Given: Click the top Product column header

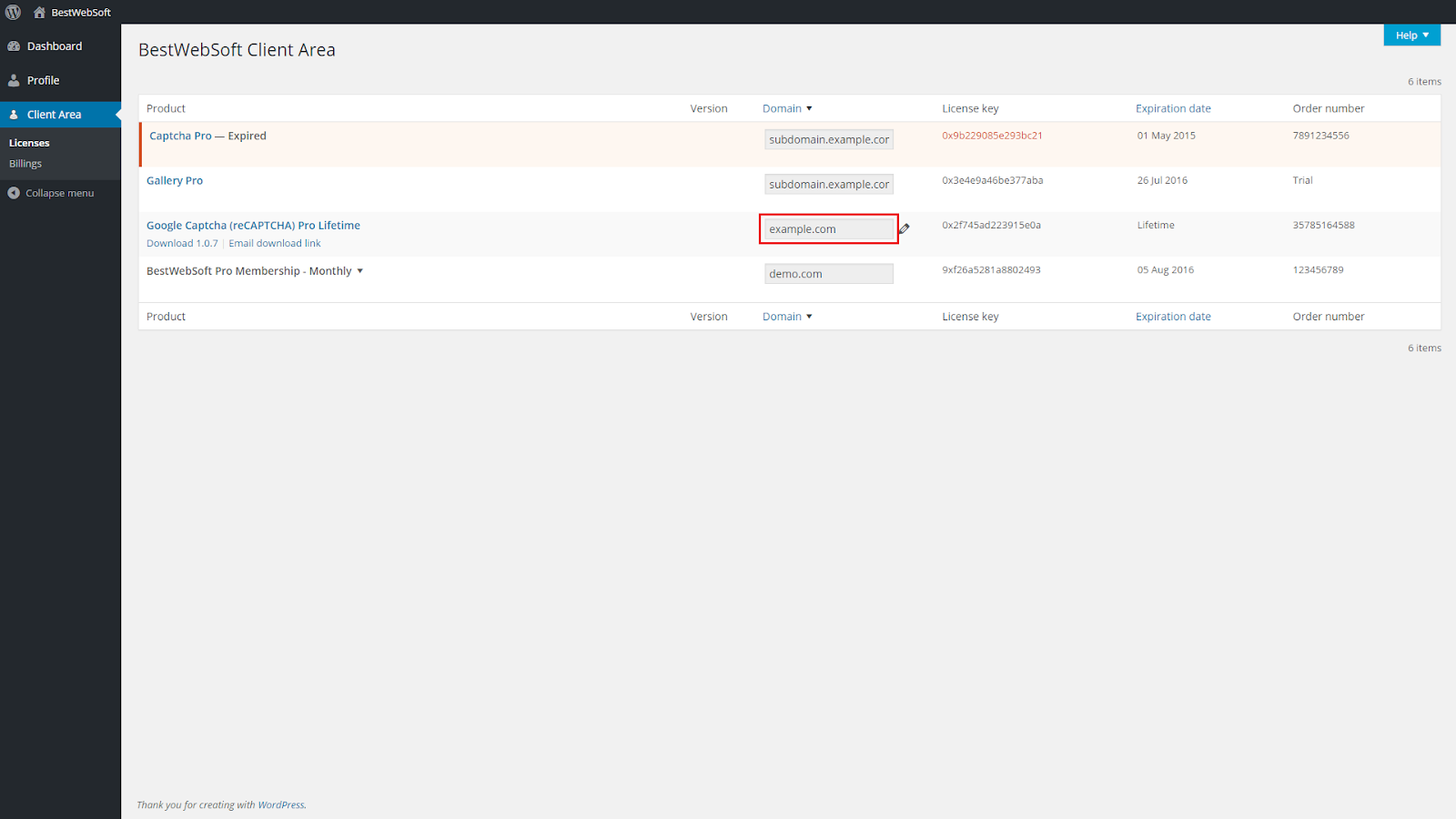Looking at the screenshot, I should pos(166,108).
